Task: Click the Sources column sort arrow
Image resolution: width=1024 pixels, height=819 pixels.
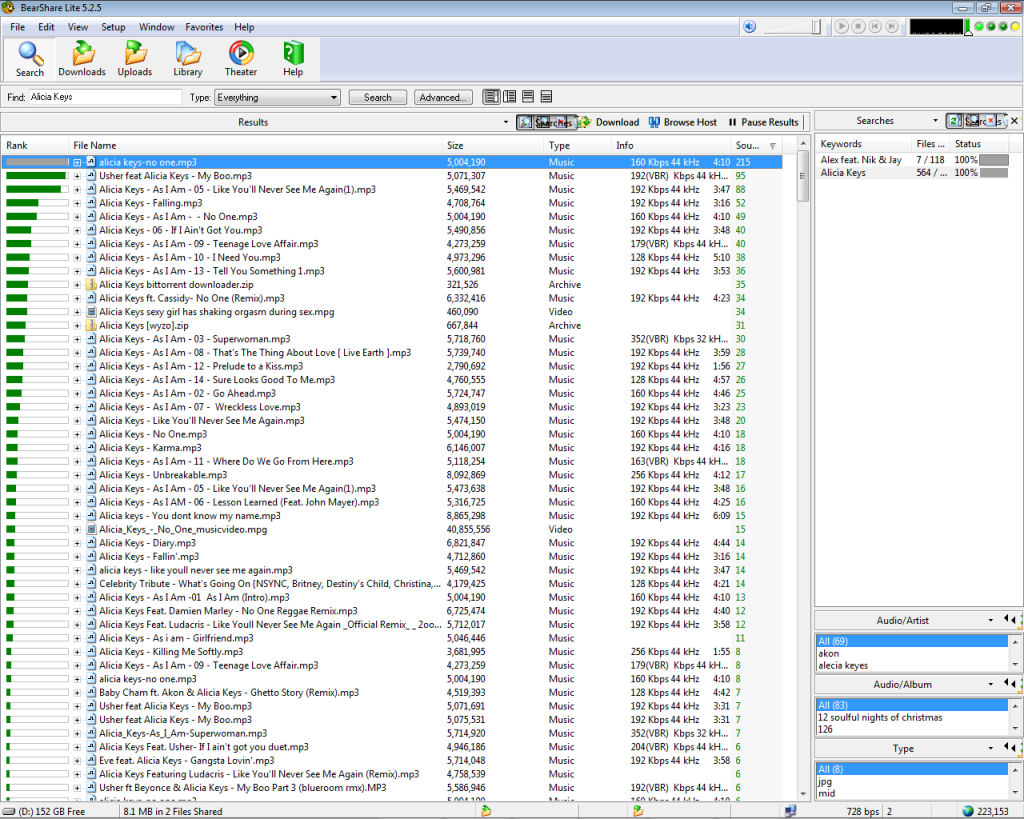Action: (773, 146)
